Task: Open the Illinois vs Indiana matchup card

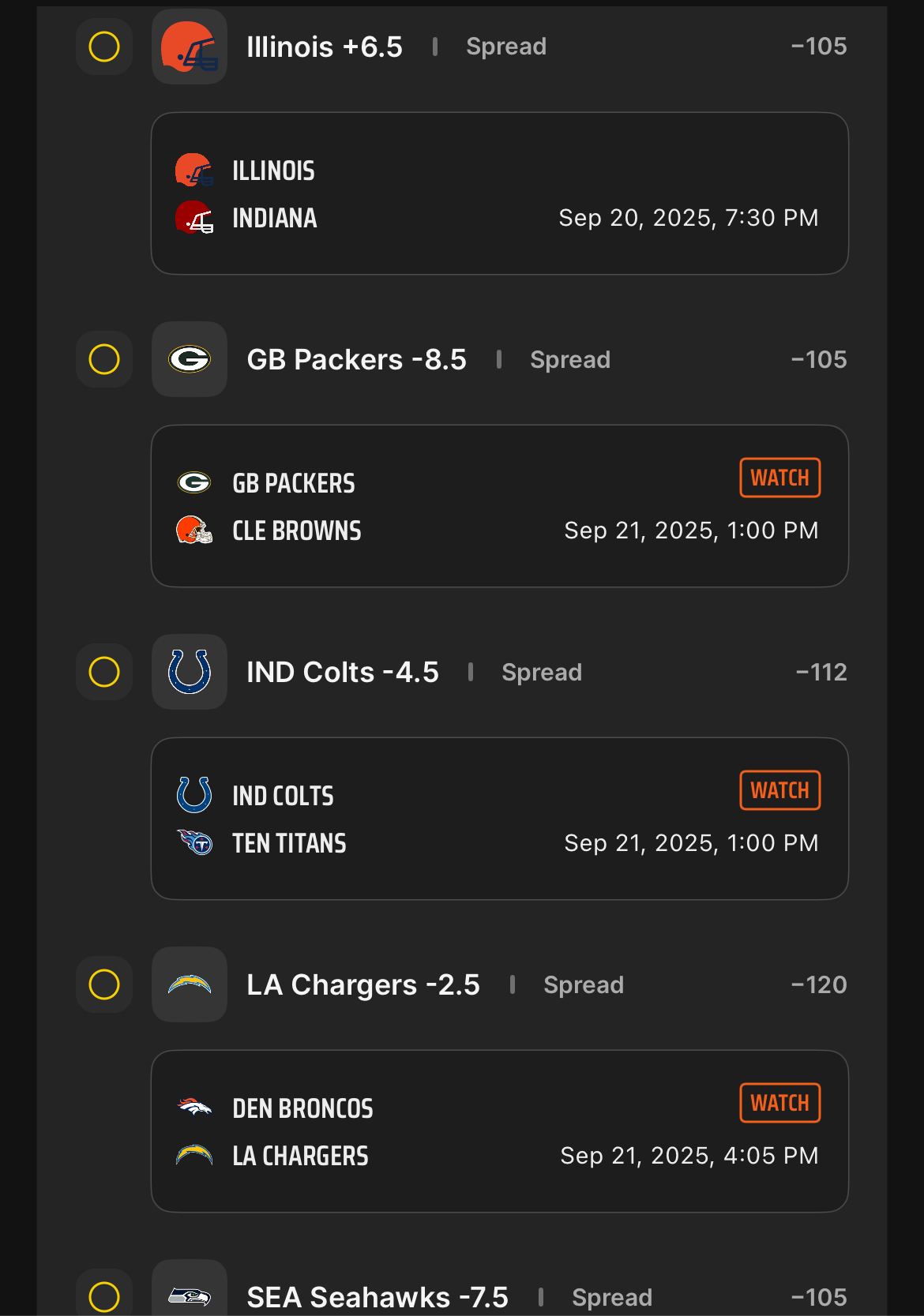Action: pyautogui.click(x=500, y=193)
